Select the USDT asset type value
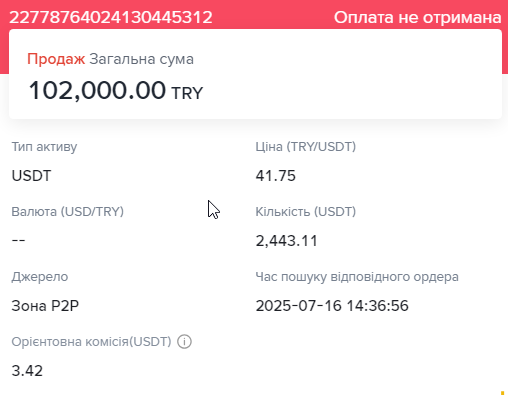The width and height of the screenshot is (508, 395). tap(31, 176)
